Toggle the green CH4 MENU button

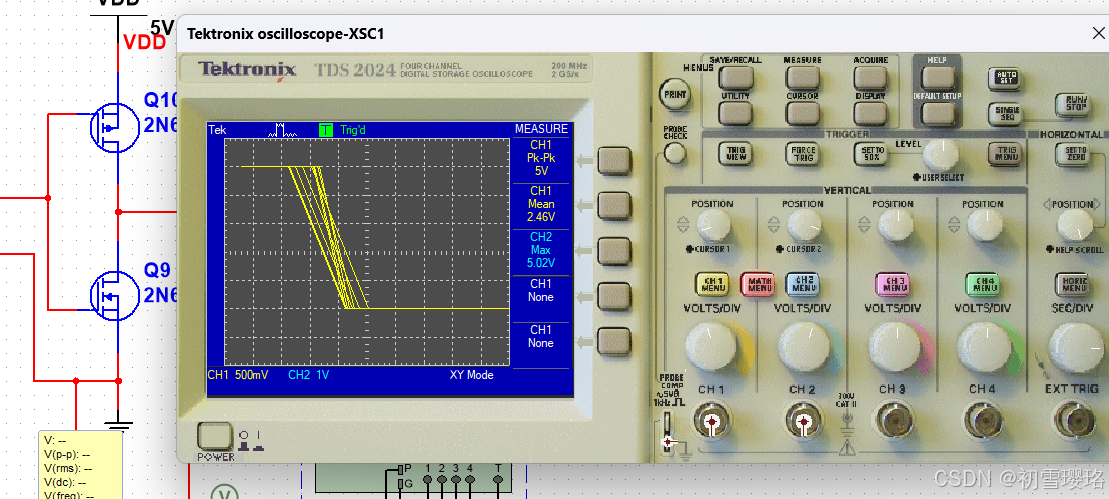(983, 284)
